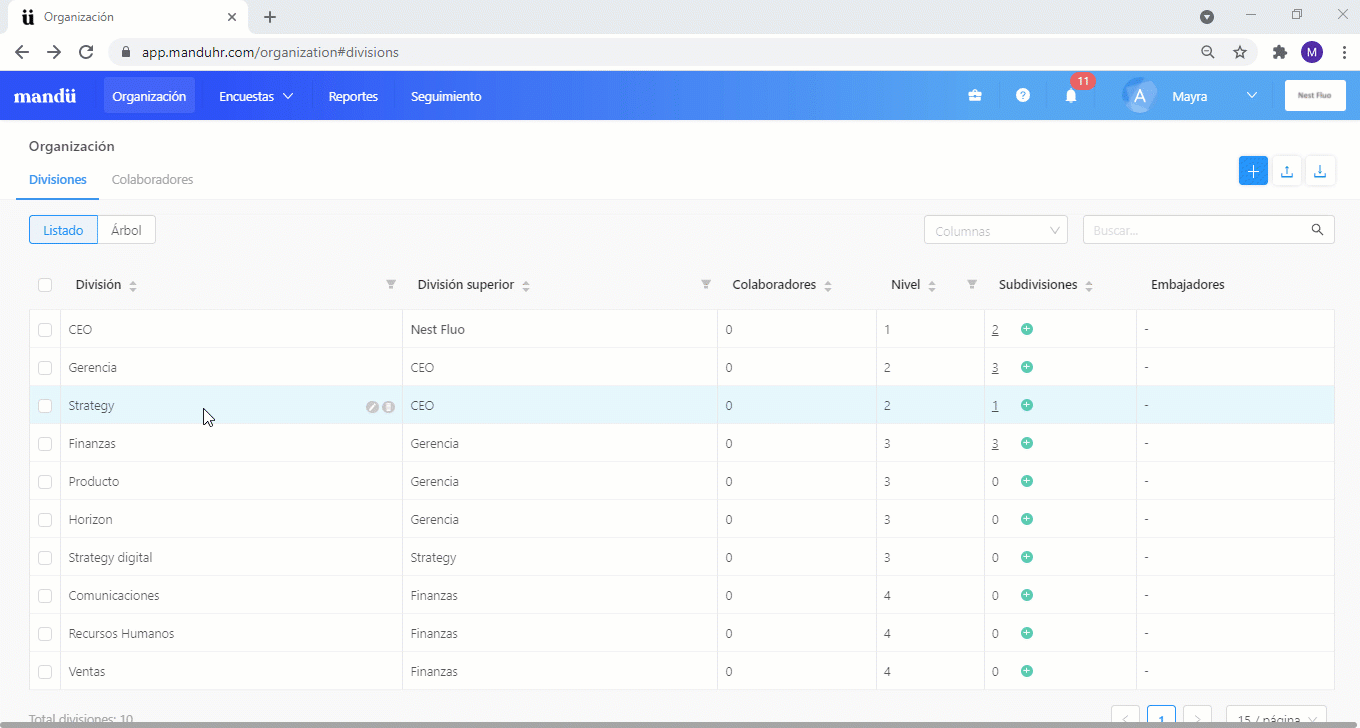Check the Strategy row checkbox

coord(45,406)
